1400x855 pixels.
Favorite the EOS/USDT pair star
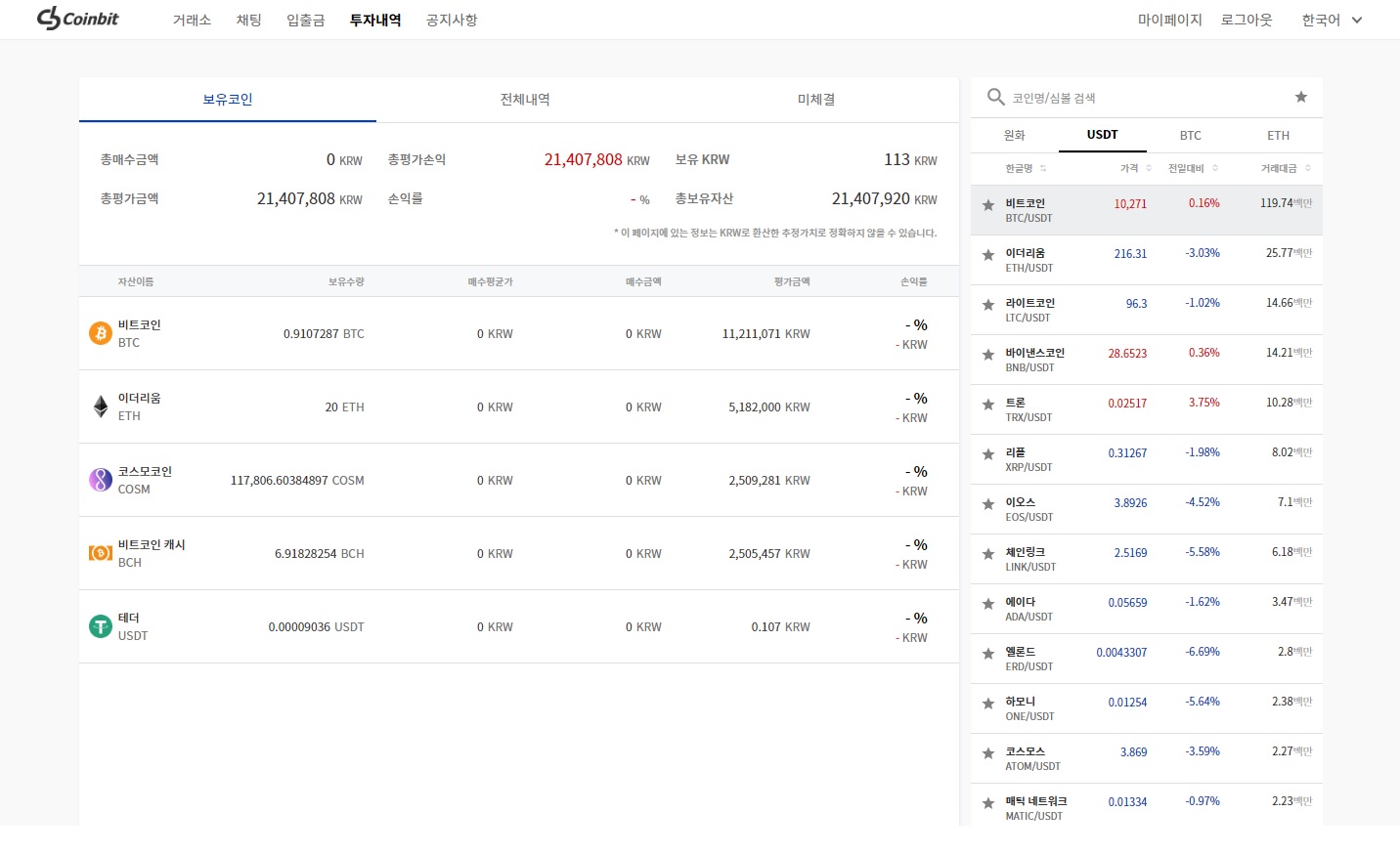987,504
